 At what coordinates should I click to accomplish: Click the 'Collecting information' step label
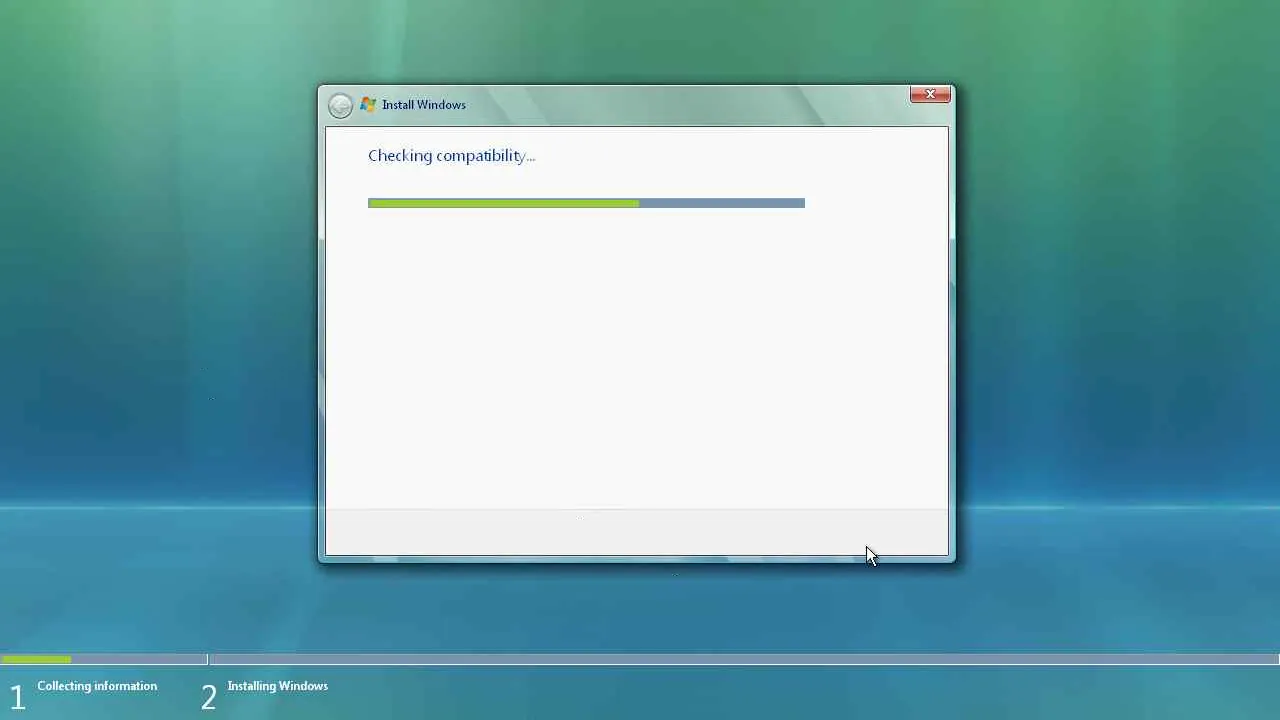97,686
